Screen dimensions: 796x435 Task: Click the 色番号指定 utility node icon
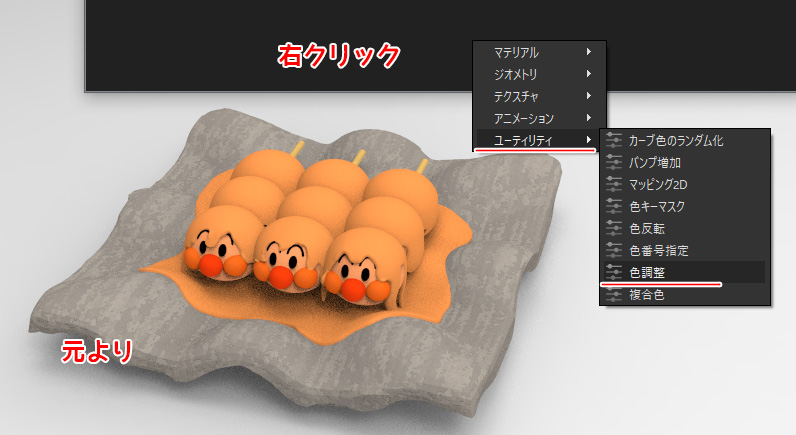point(614,250)
